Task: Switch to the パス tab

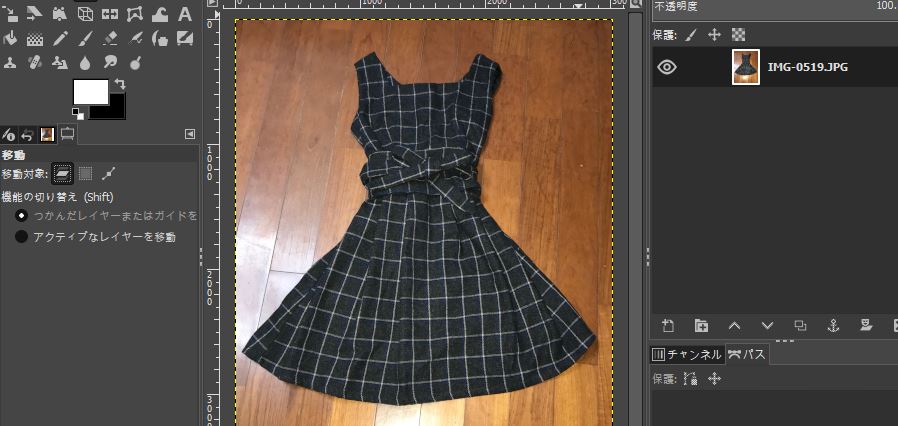Action: point(748,354)
